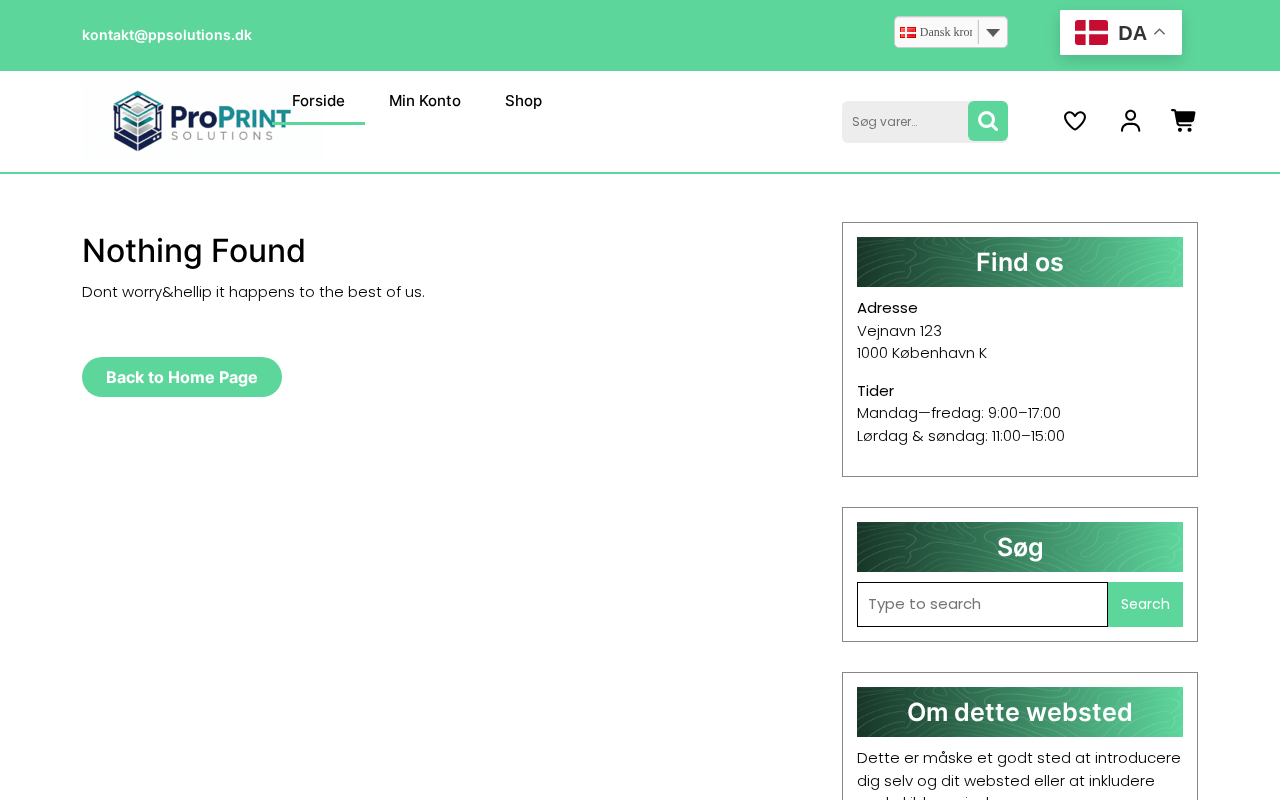Image resolution: width=1280 pixels, height=800 pixels.
Task: Click the Lørdag & søndag hours line
Action: click(x=961, y=436)
